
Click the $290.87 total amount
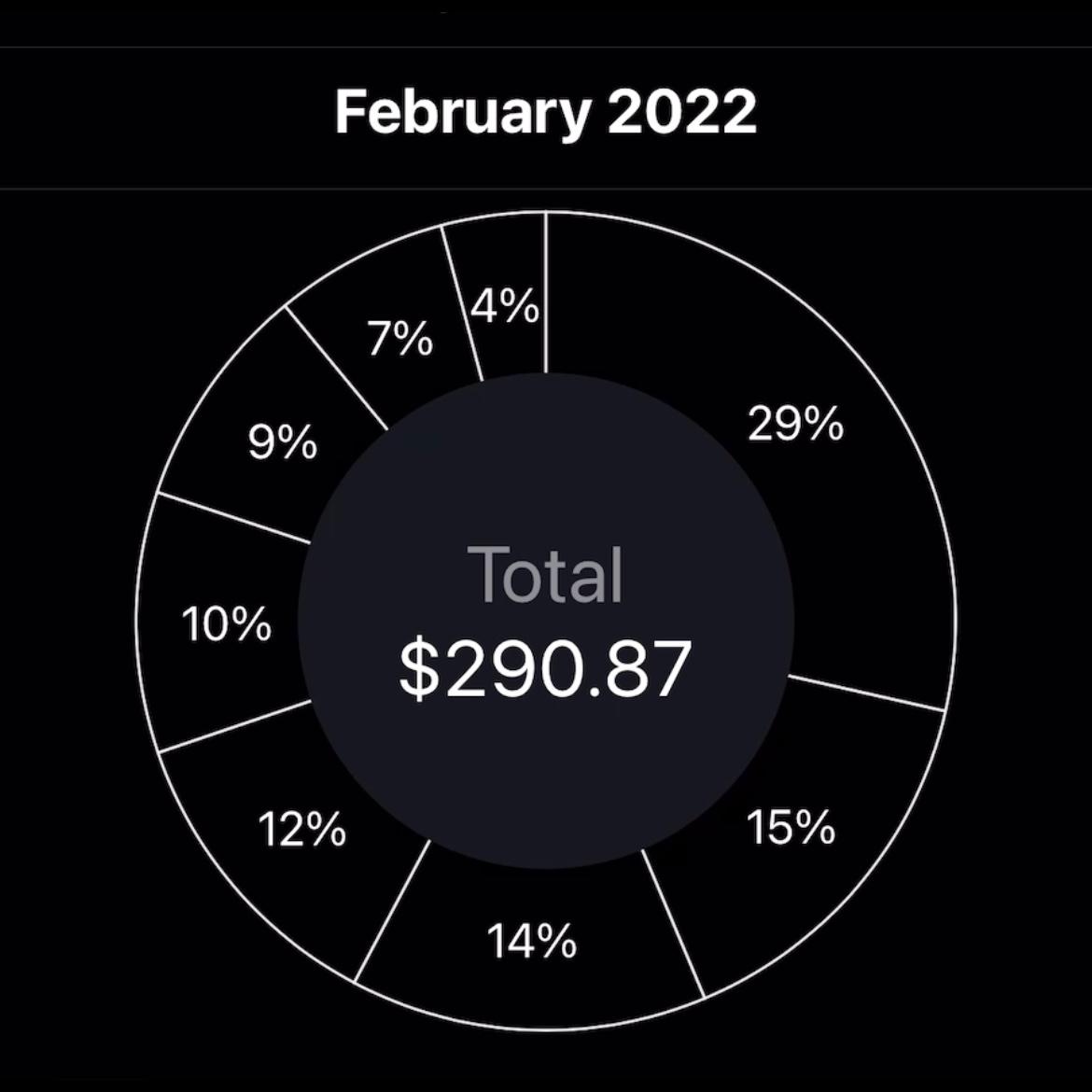click(x=545, y=668)
